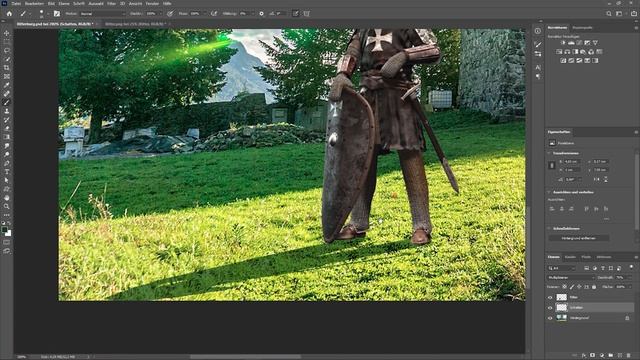Open collapsed Character panel icon
This screenshot has height=360, width=640.
(x=538, y=67)
